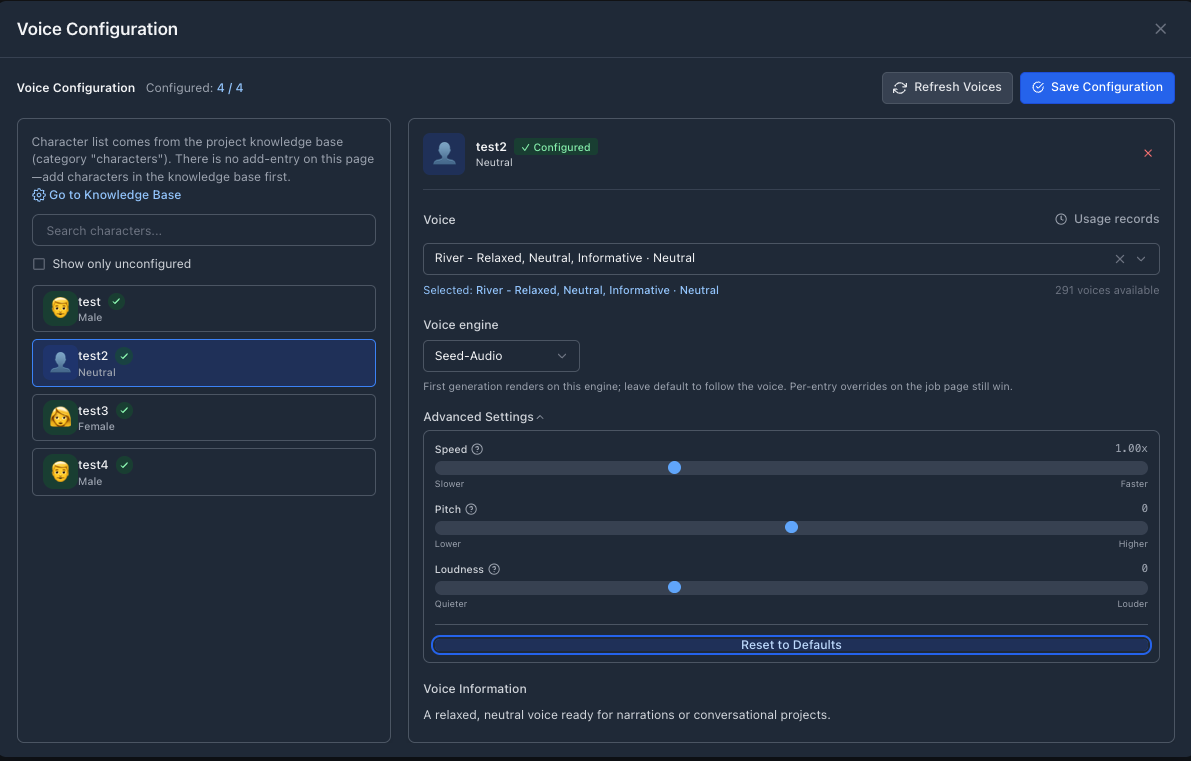Image resolution: width=1191 pixels, height=761 pixels.
Task: Click the 1.00x speed value
Action: click(x=1131, y=449)
